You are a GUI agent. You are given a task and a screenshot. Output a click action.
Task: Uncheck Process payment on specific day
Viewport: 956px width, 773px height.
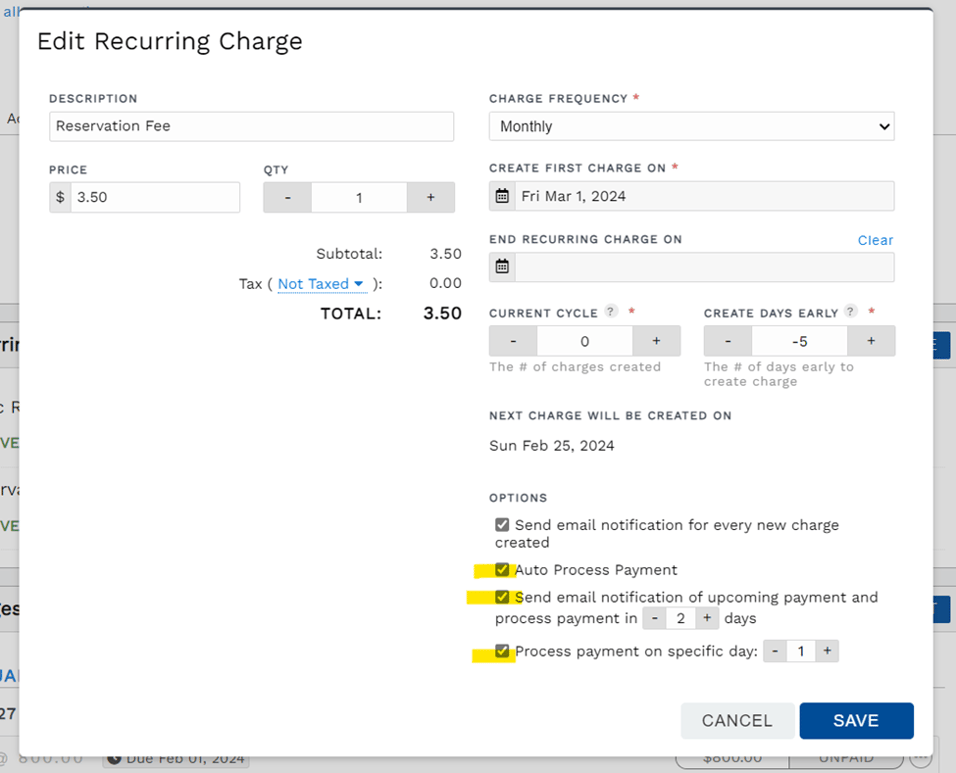[x=502, y=650]
